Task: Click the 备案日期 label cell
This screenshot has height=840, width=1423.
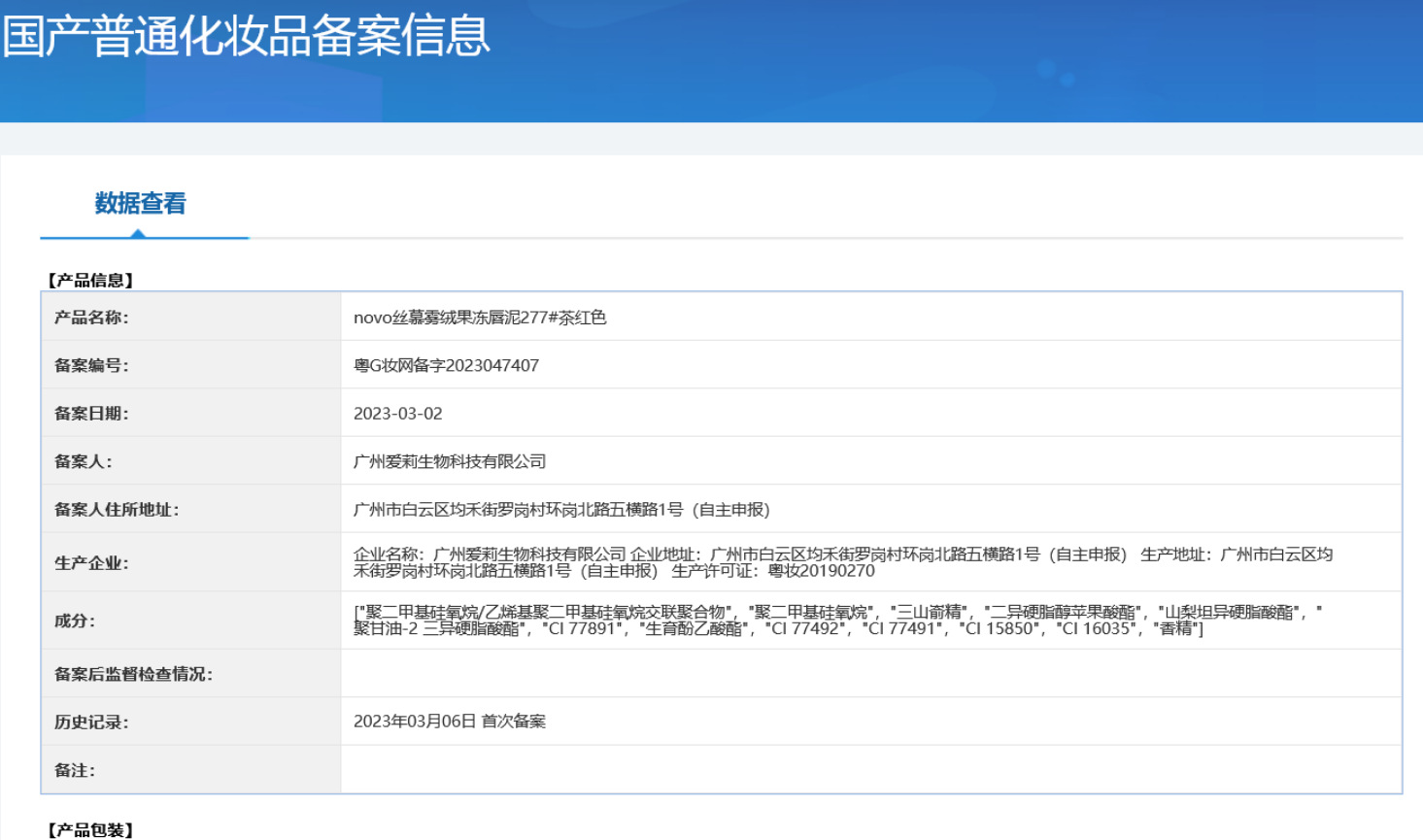Action: (x=190, y=413)
